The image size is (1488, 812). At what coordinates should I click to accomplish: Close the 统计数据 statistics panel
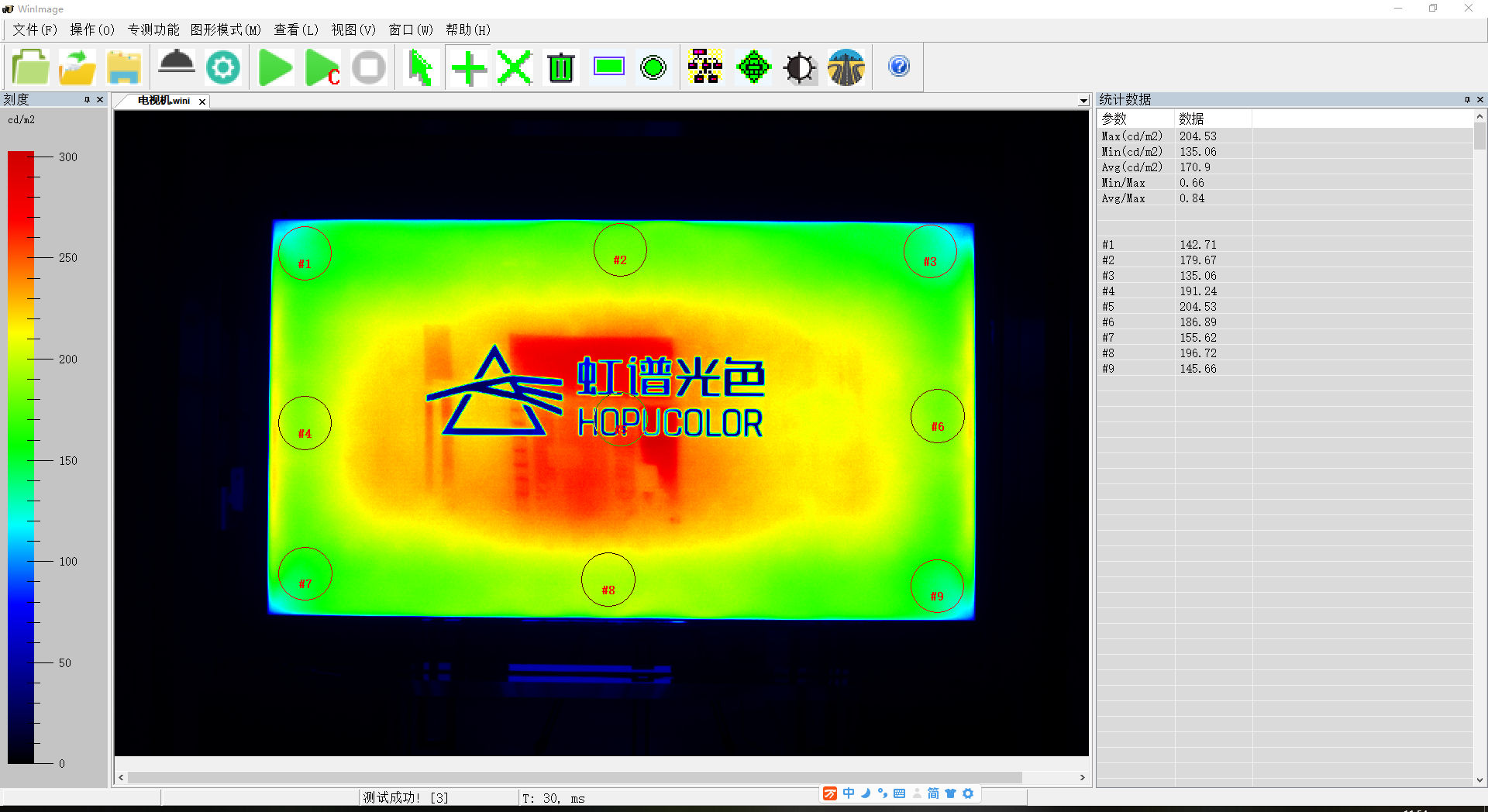(x=1480, y=100)
